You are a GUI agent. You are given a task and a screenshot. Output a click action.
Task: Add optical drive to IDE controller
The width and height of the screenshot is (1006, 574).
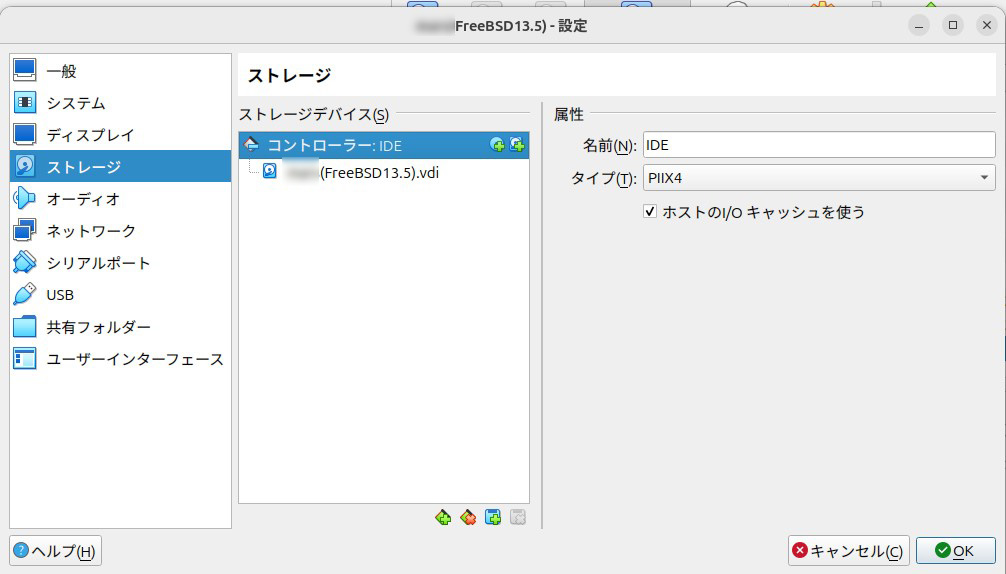pyautogui.click(x=497, y=145)
